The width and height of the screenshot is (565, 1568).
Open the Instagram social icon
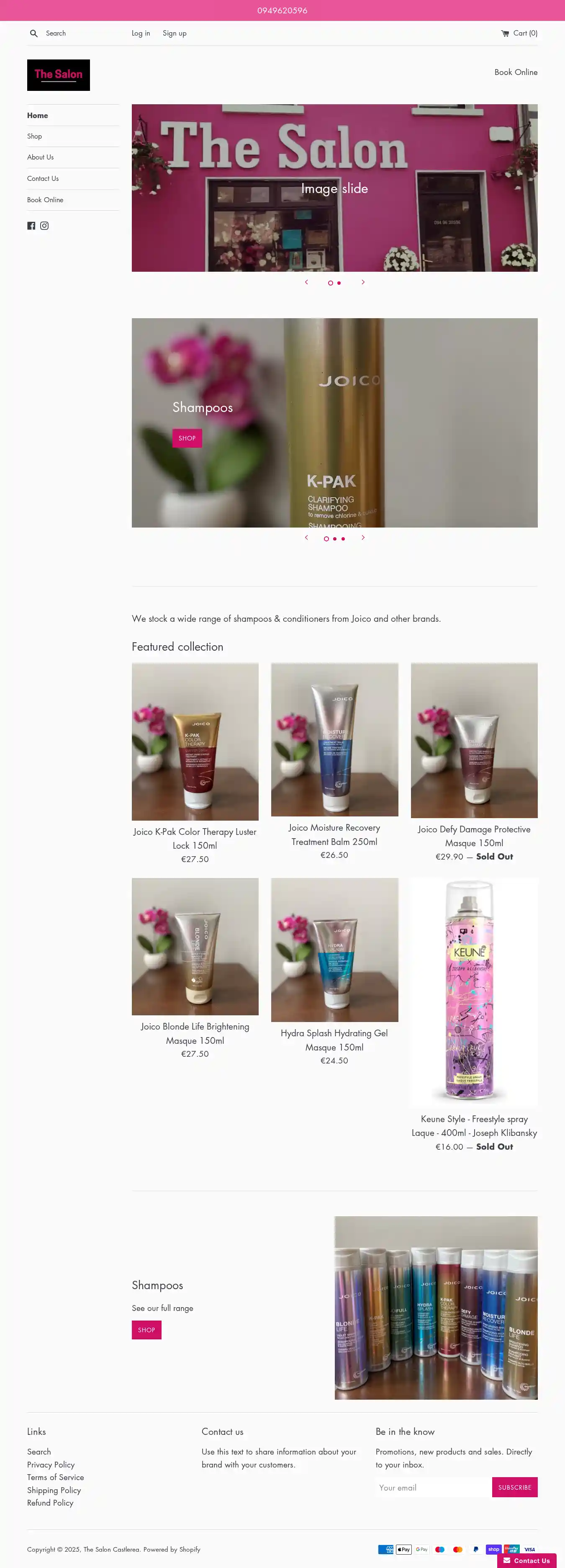(44, 226)
